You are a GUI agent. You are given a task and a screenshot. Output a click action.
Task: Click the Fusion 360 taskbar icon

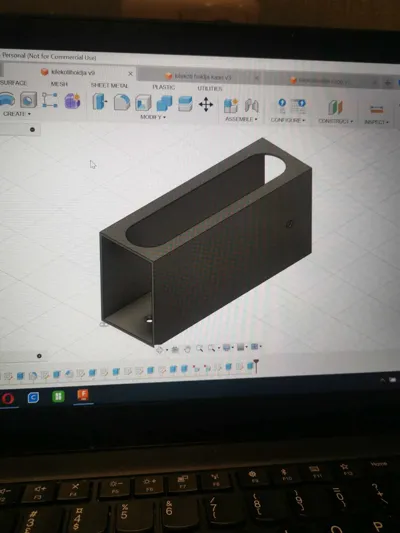click(x=83, y=395)
